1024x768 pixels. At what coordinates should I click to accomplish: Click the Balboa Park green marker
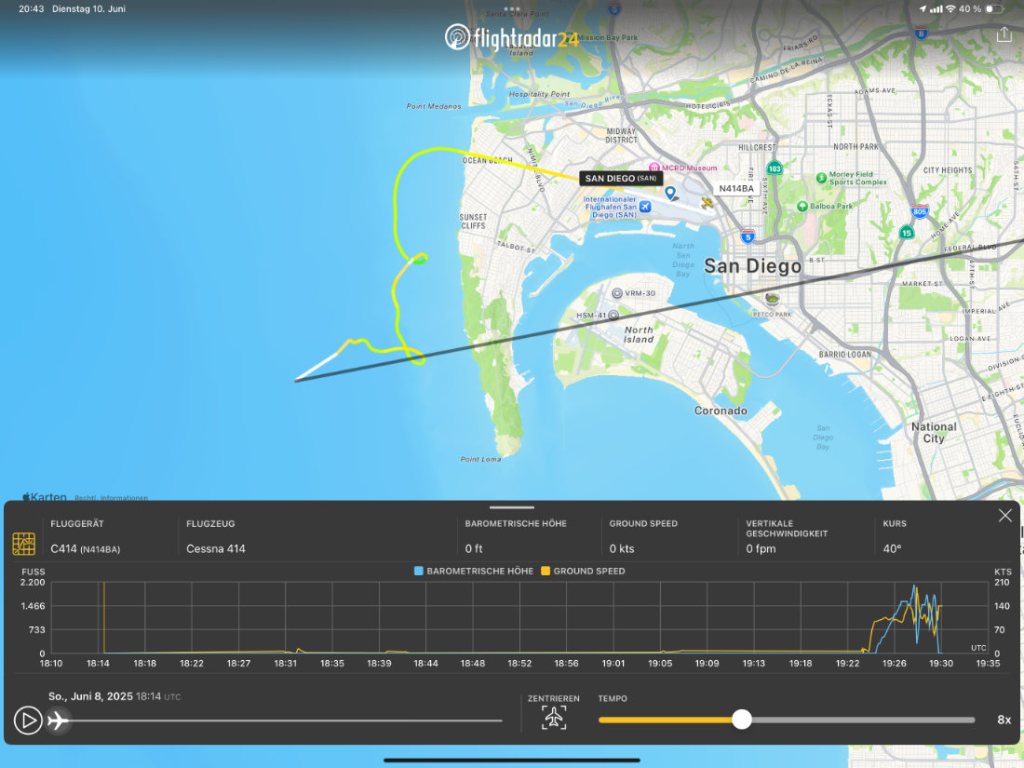click(802, 206)
